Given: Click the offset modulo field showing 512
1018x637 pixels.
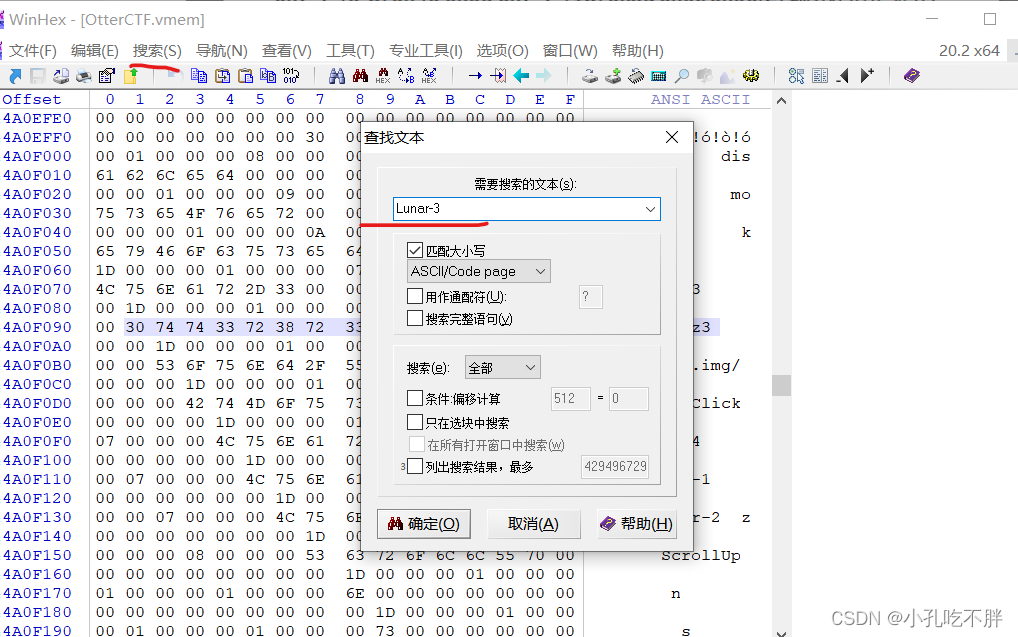Looking at the screenshot, I should point(570,399).
